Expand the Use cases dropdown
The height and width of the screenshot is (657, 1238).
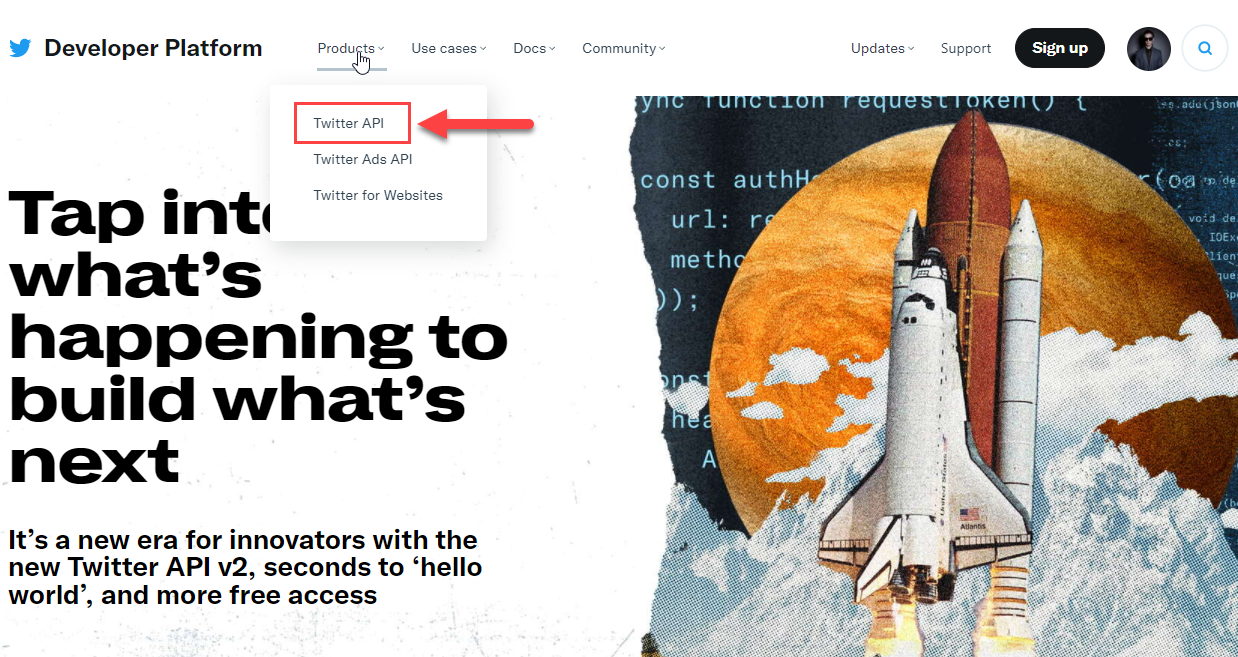[x=449, y=48]
